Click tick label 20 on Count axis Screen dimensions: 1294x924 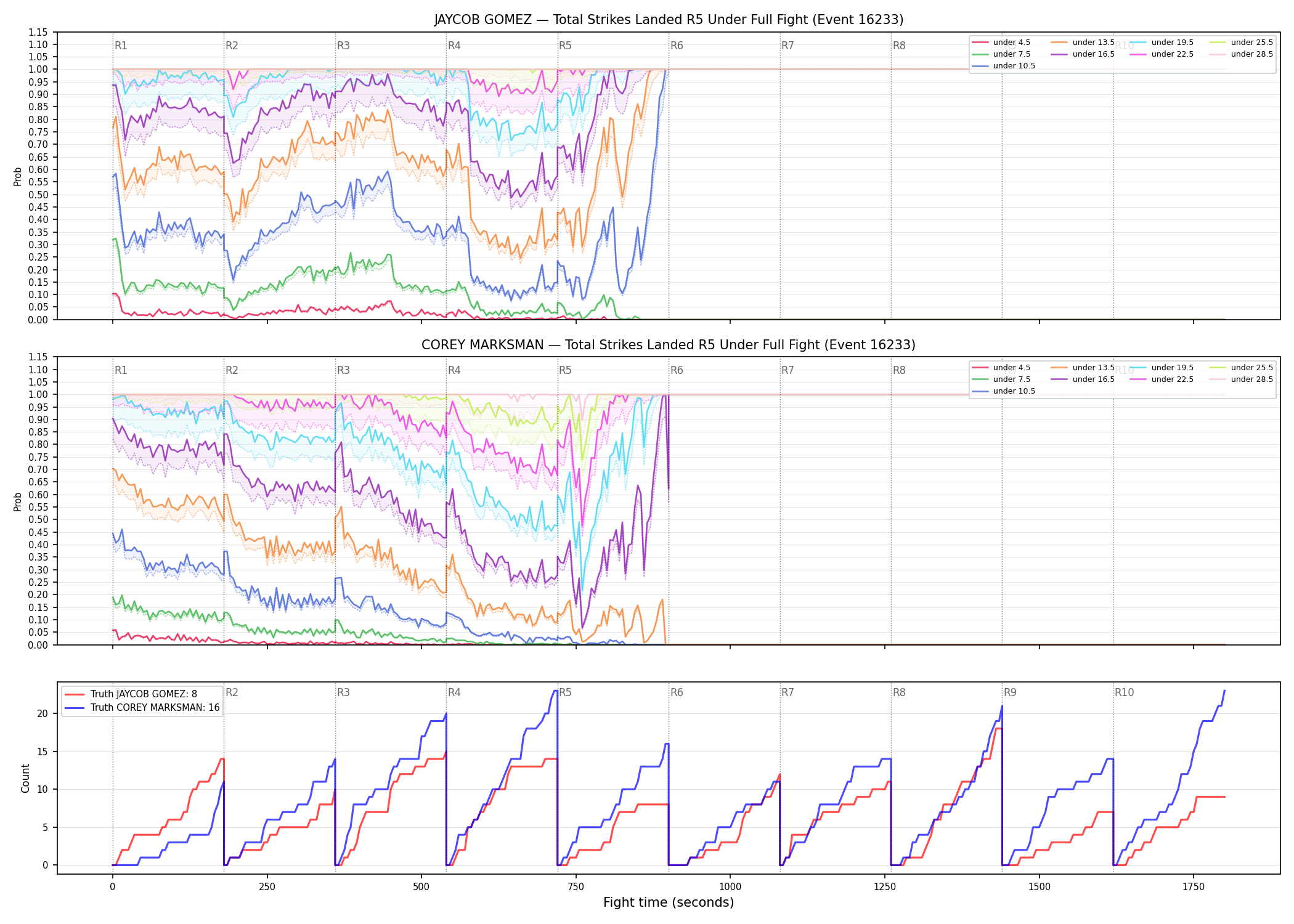click(43, 714)
